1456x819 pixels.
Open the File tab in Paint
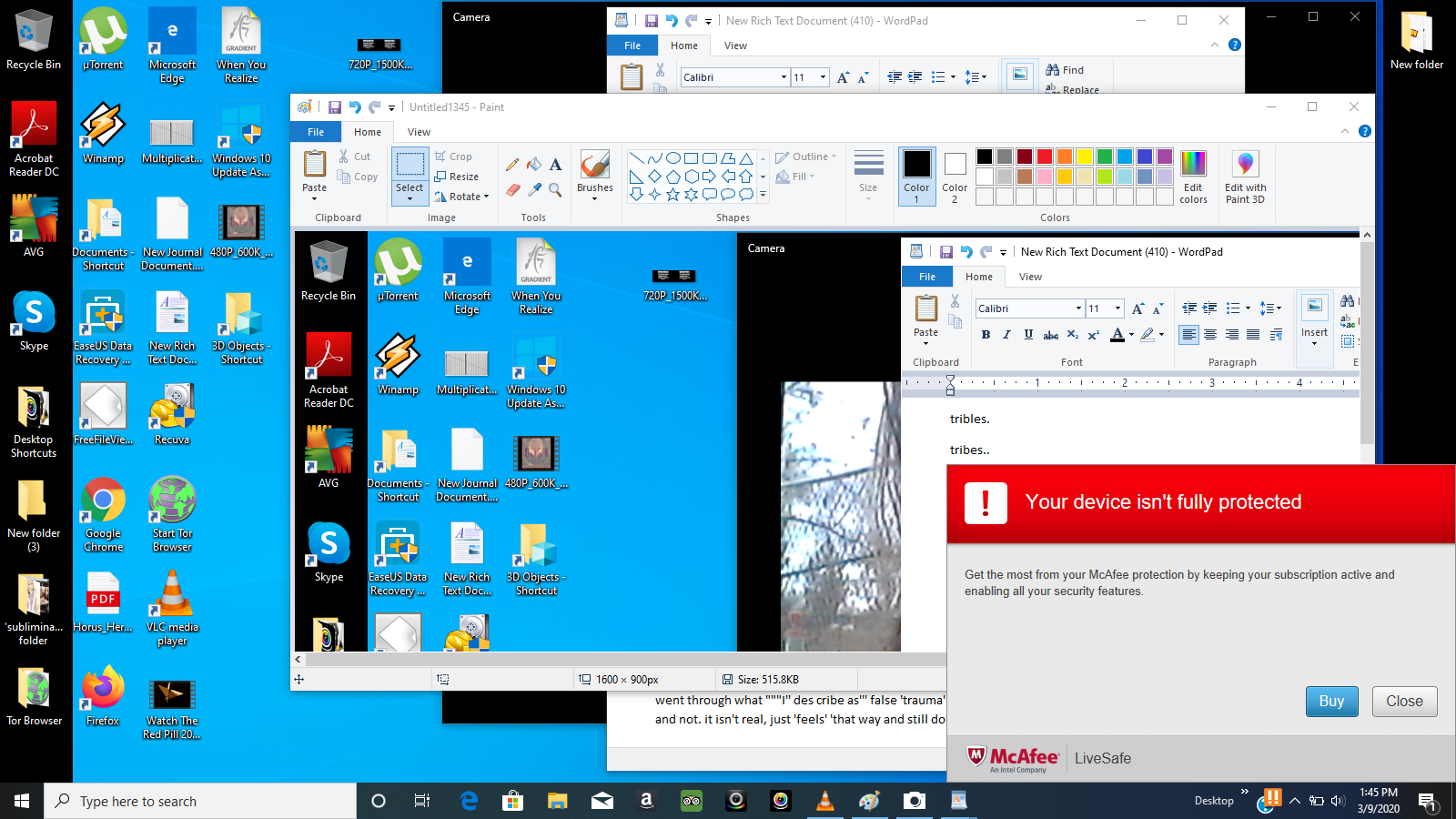pyautogui.click(x=316, y=132)
